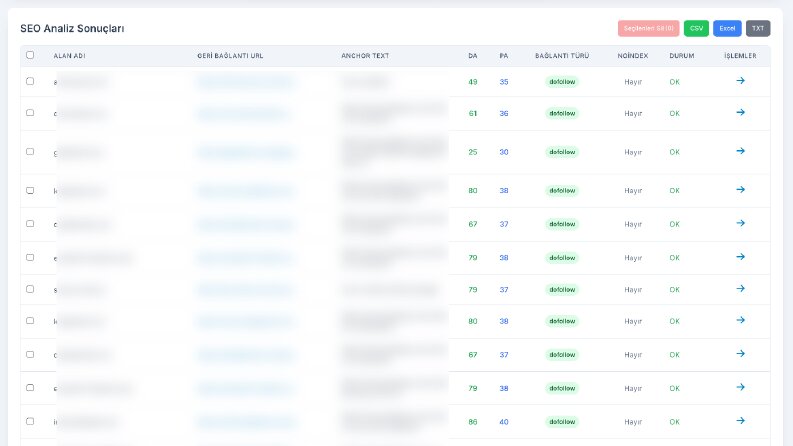The width and height of the screenshot is (793, 446).
Task: Click the dofollow badge in DA 25 row
Action: click(562, 152)
